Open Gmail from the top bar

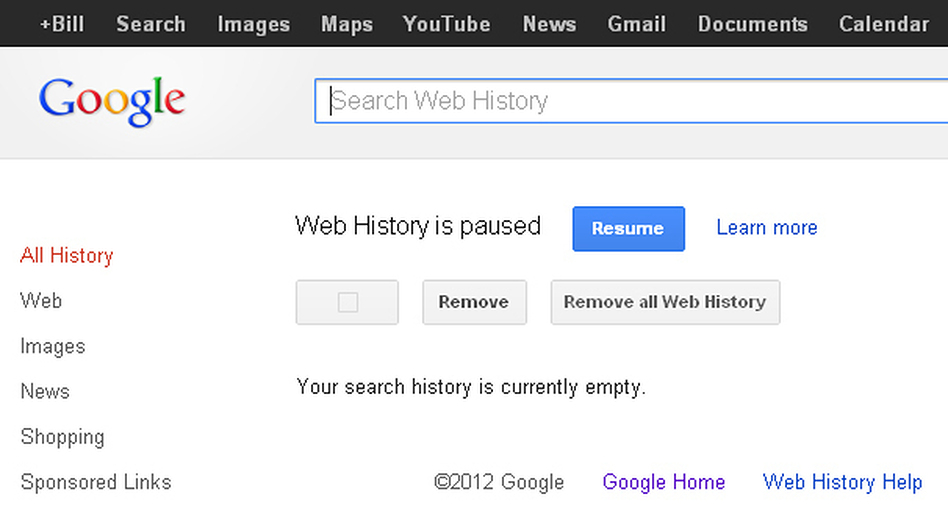click(637, 24)
